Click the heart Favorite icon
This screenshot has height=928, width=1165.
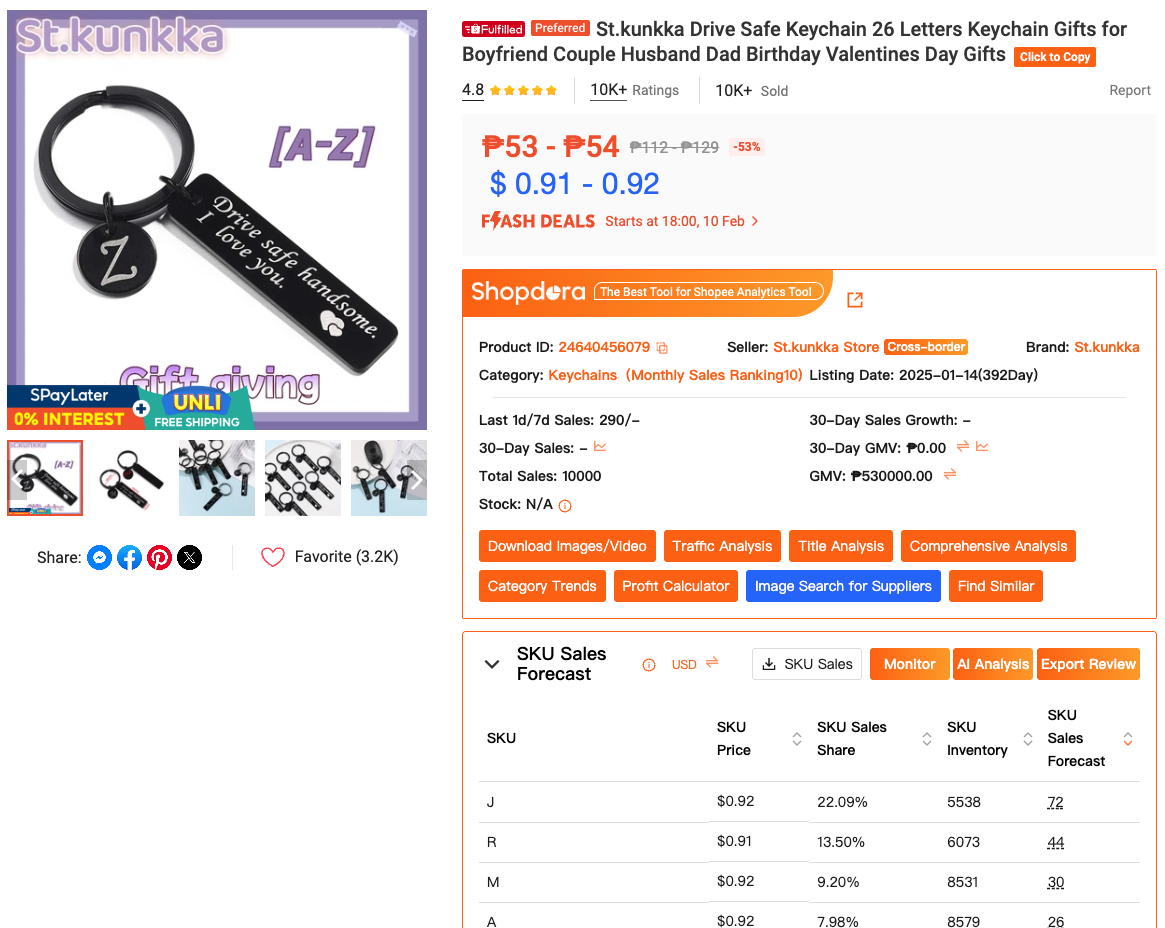[x=273, y=557]
